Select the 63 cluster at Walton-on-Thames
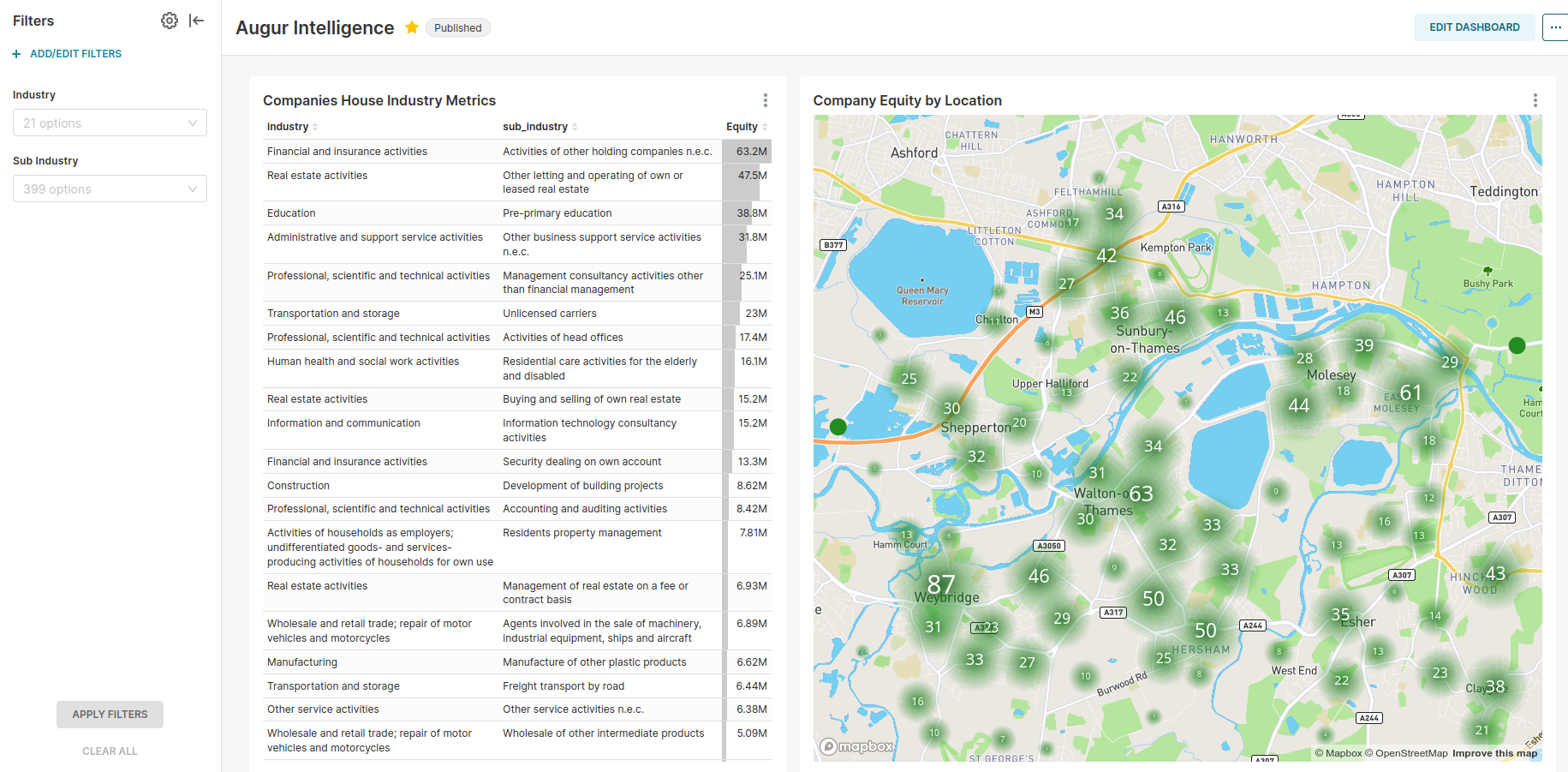This screenshot has width=1568, height=772. pyautogui.click(x=1142, y=494)
